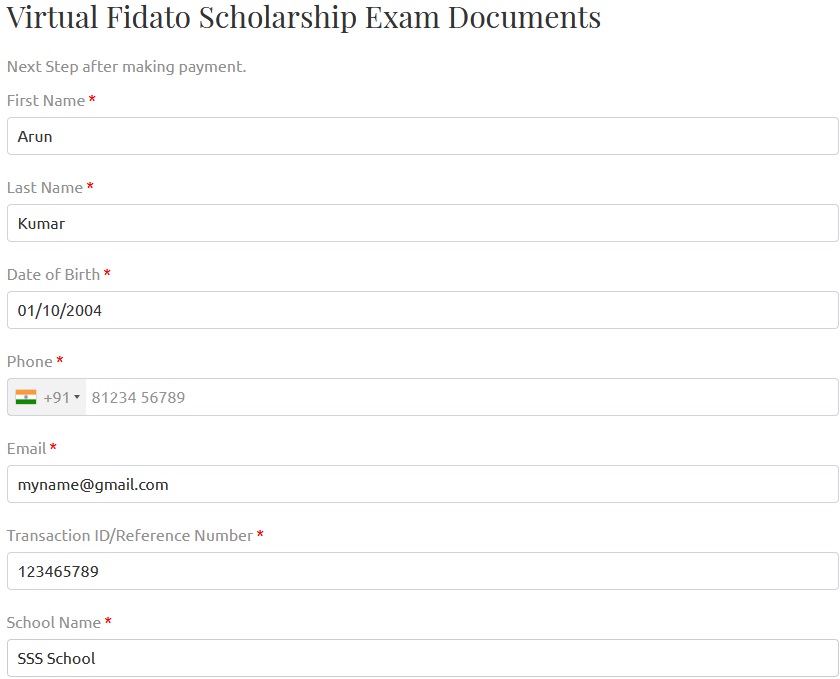Click the Next Step after making payment text
The height and width of the screenshot is (679, 840).
126,67
